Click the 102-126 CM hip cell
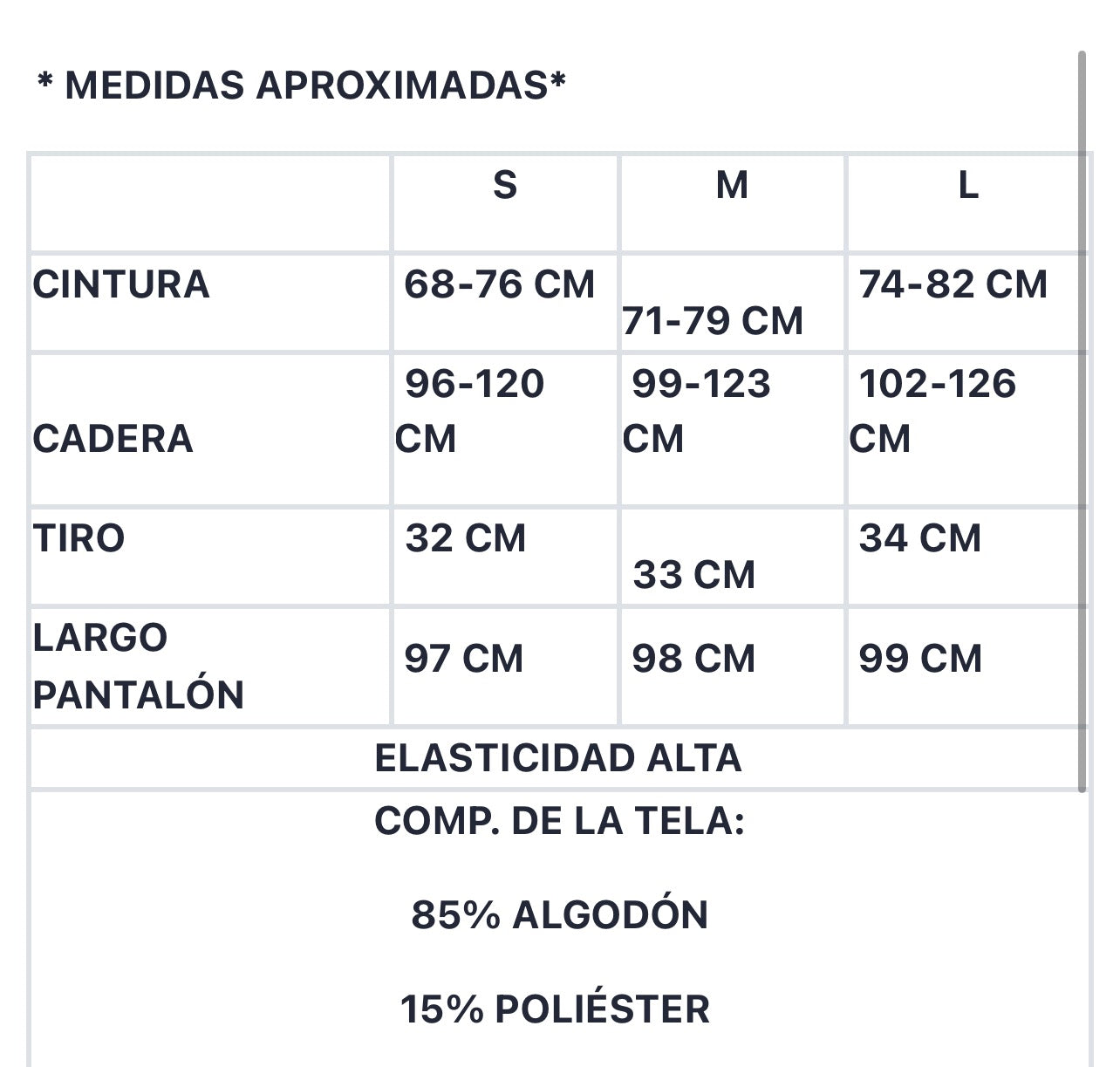This screenshot has width=1120, height=1067. [933, 410]
